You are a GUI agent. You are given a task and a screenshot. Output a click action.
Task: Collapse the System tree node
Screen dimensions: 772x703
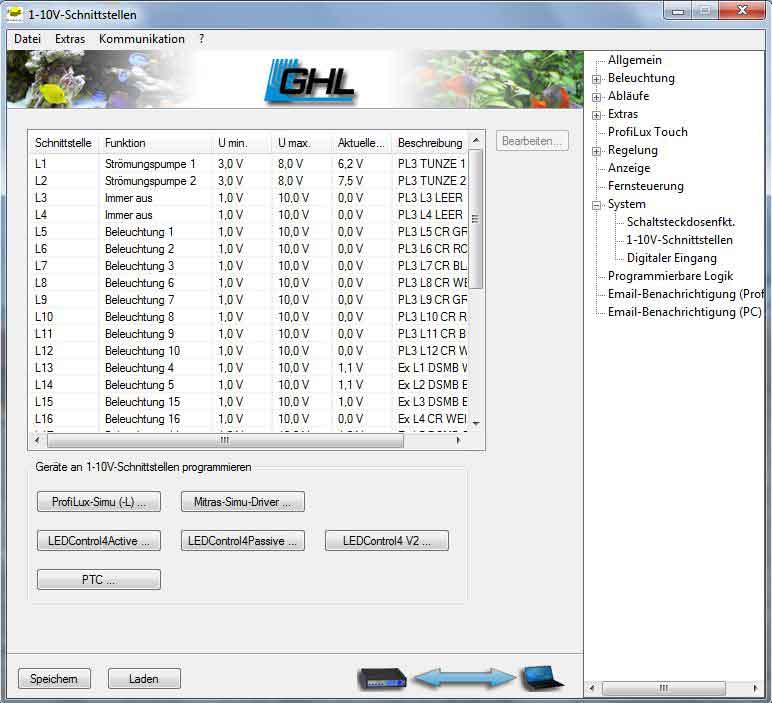click(597, 205)
